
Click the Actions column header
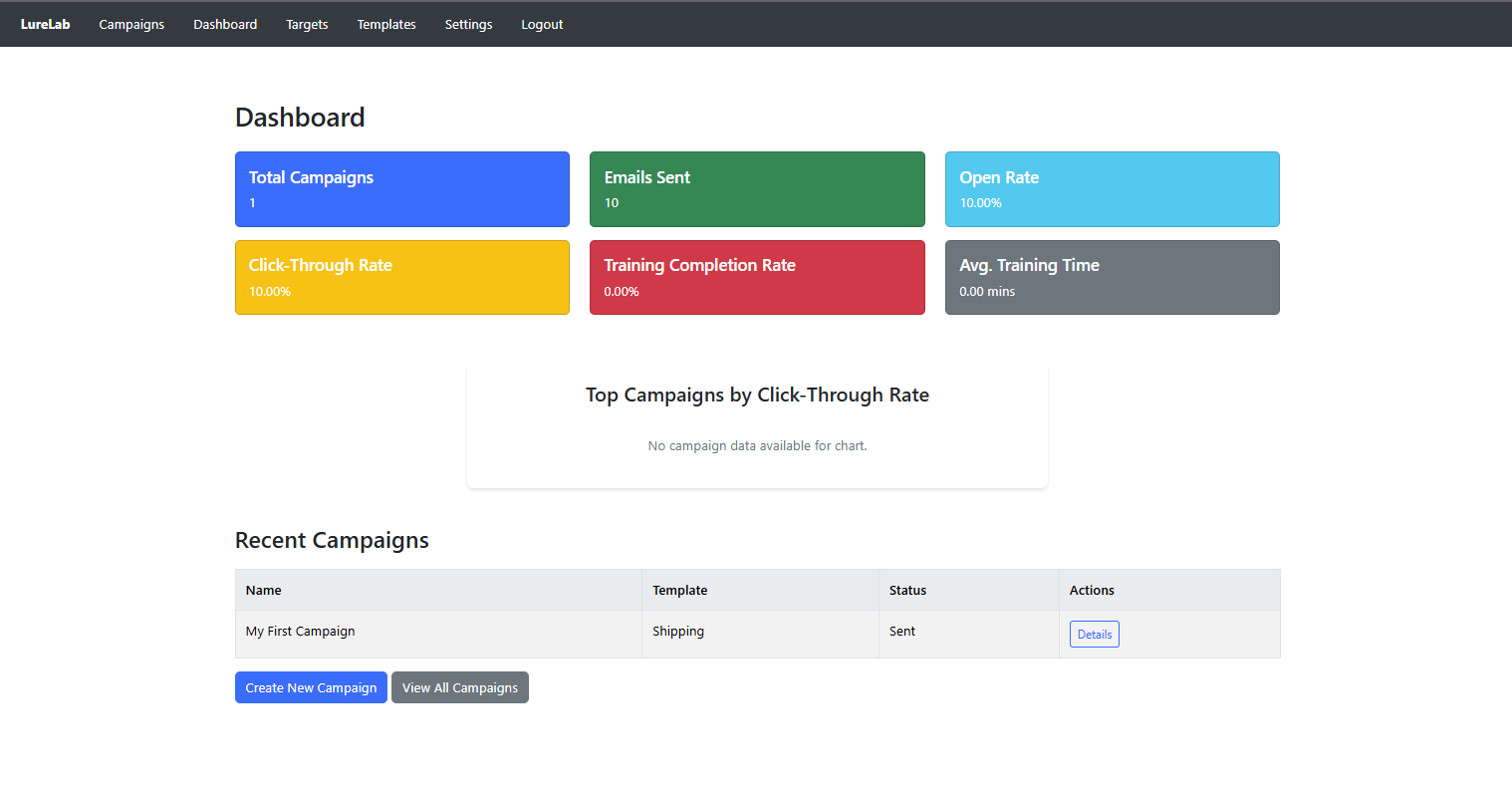[1169, 590]
